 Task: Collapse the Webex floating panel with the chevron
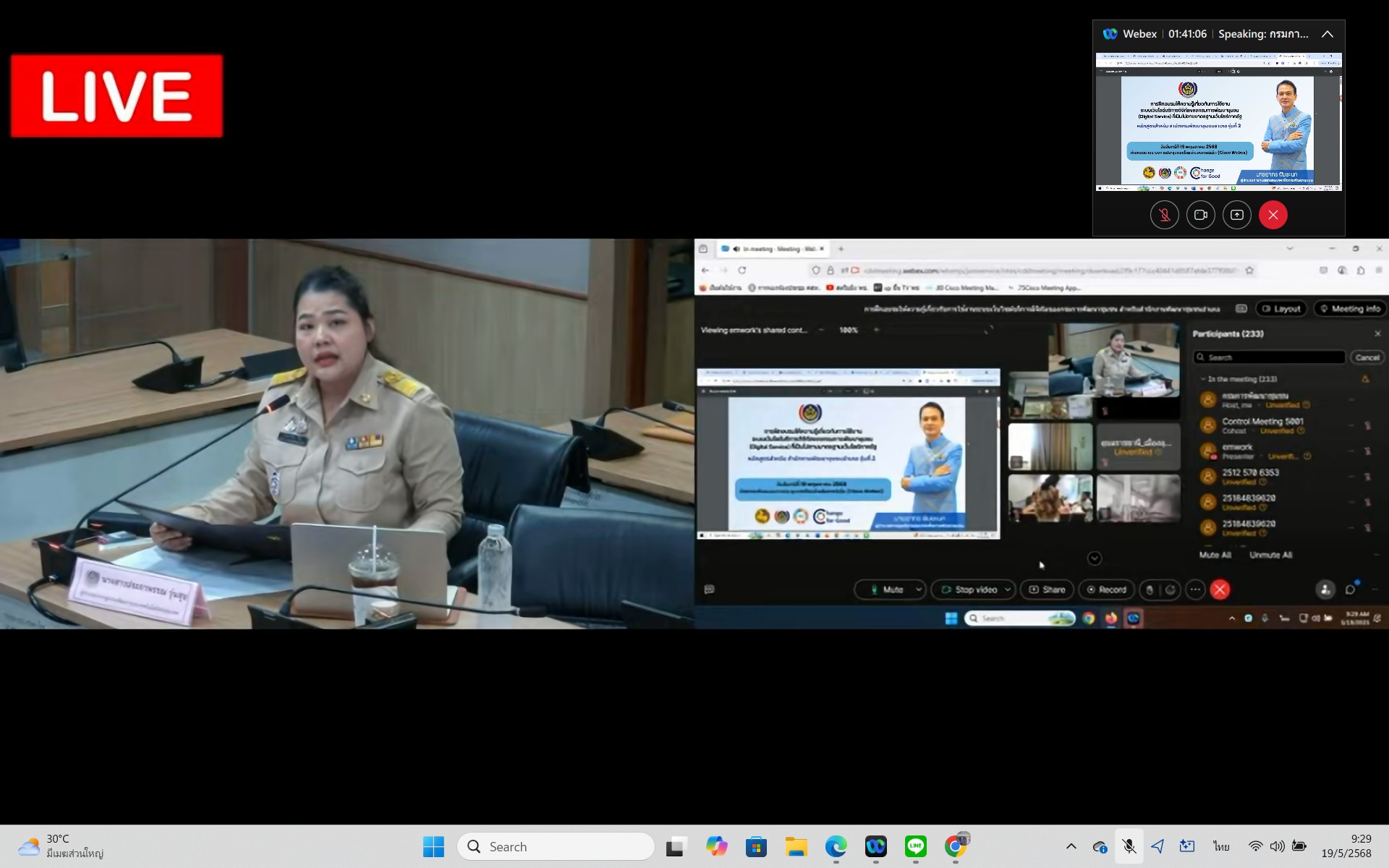point(1328,34)
